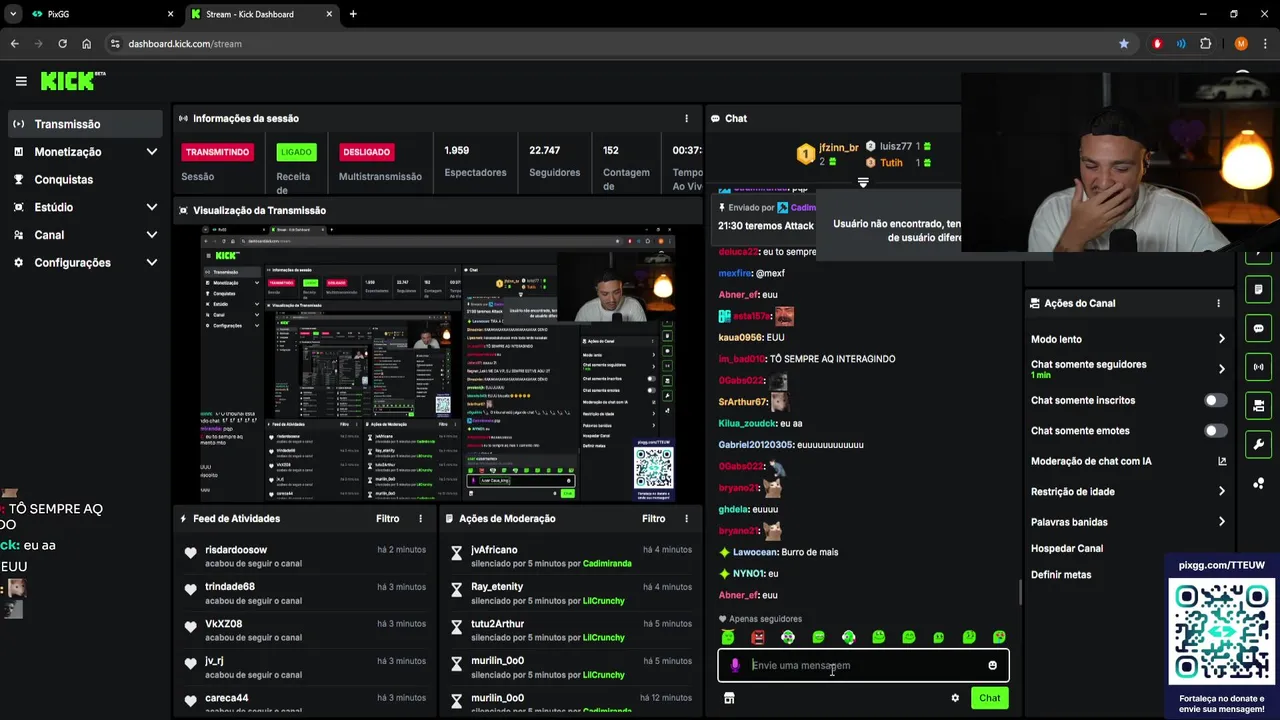Open Restrição de idade chevron
This screenshot has width=1280, height=720.
[1221, 492]
